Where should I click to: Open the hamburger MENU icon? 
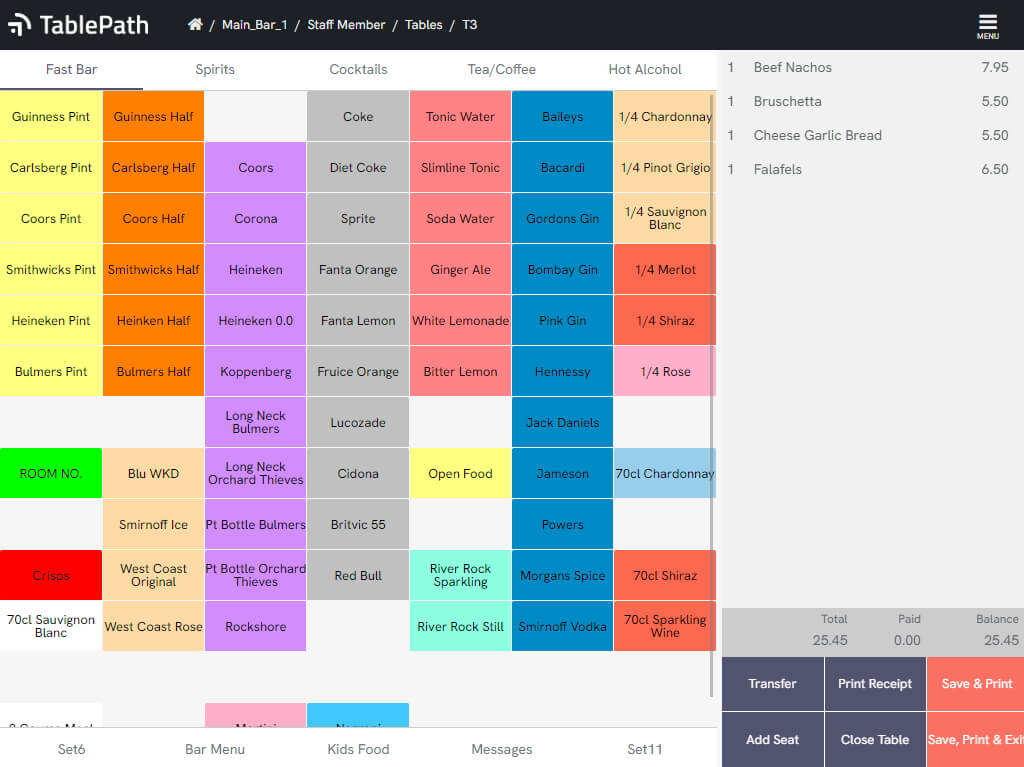pyautogui.click(x=987, y=26)
